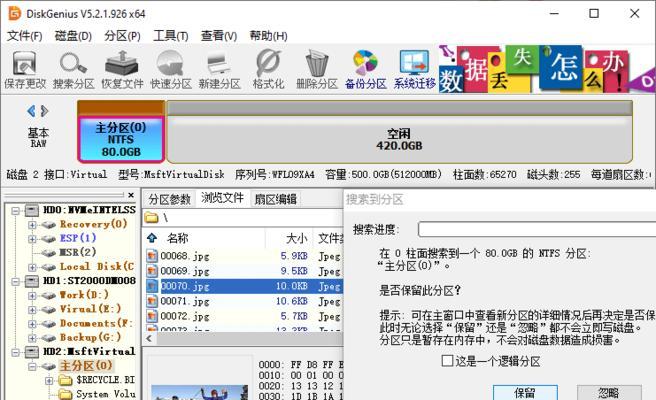
Task: Open the 搜索分区 search partition tool
Action: tap(73, 69)
